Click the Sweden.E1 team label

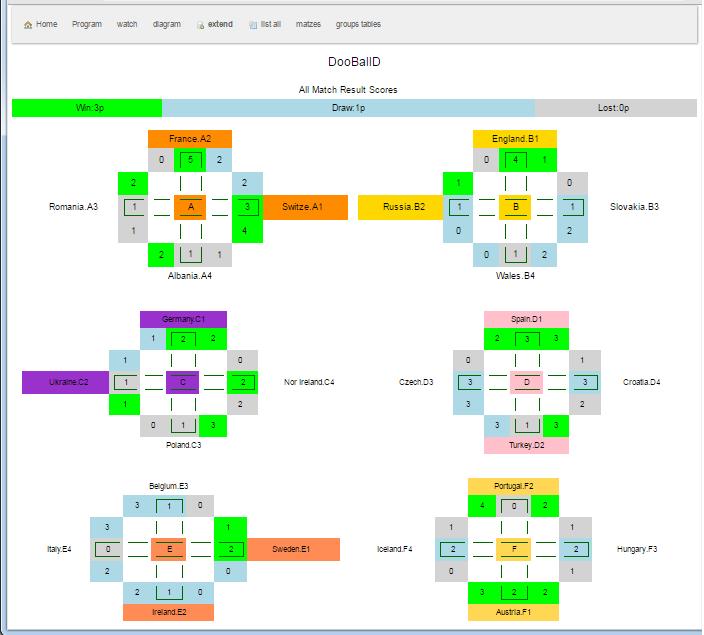292,549
